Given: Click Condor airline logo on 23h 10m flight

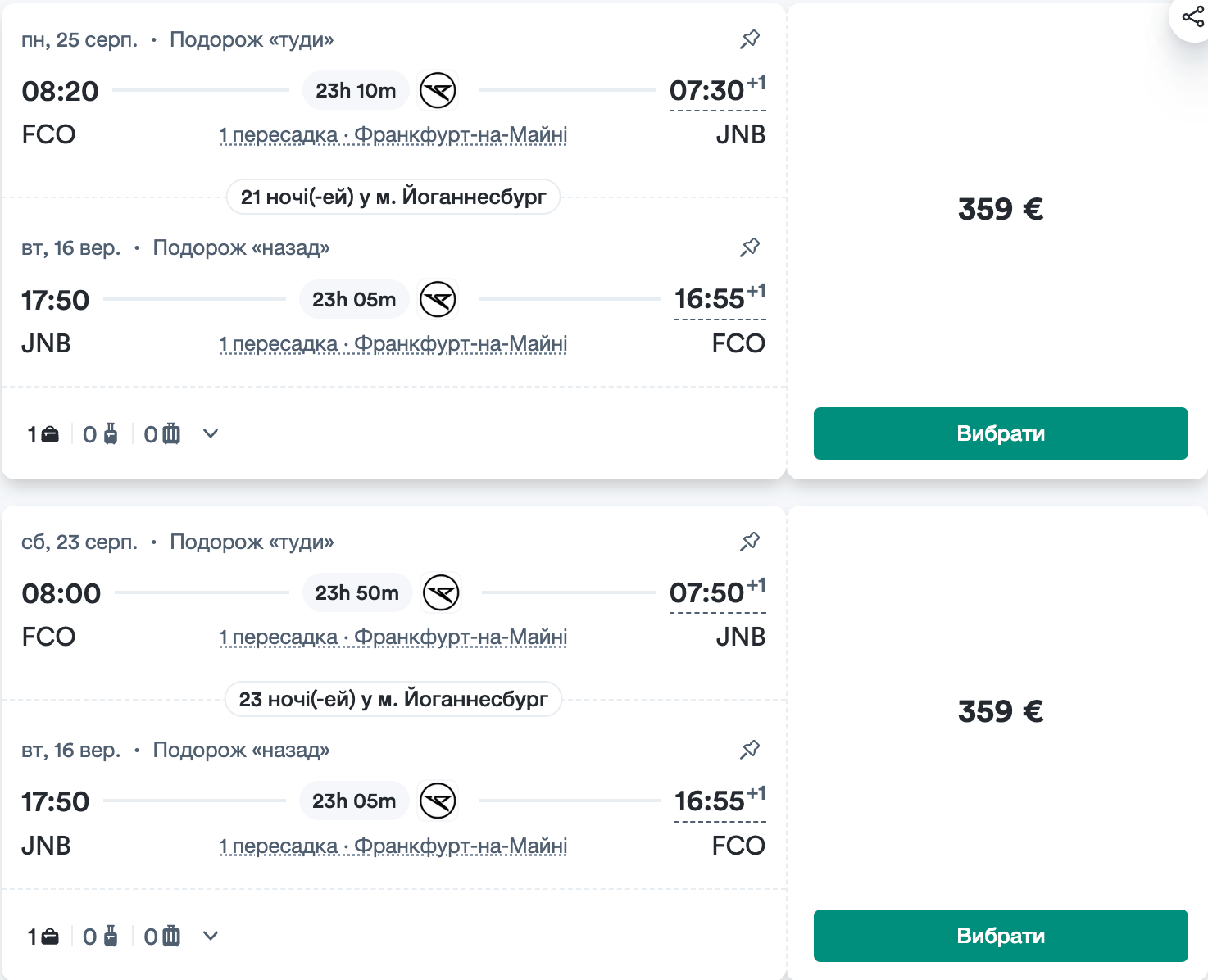Looking at the screenshot, I should pos(438,91).
